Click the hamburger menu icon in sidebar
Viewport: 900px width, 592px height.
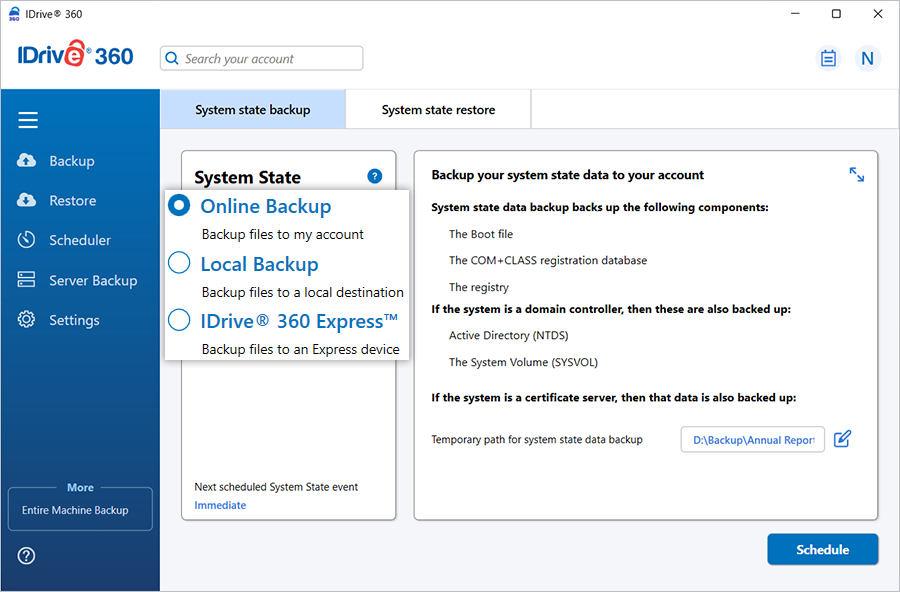pyautogui.click(x=28, y=121)
